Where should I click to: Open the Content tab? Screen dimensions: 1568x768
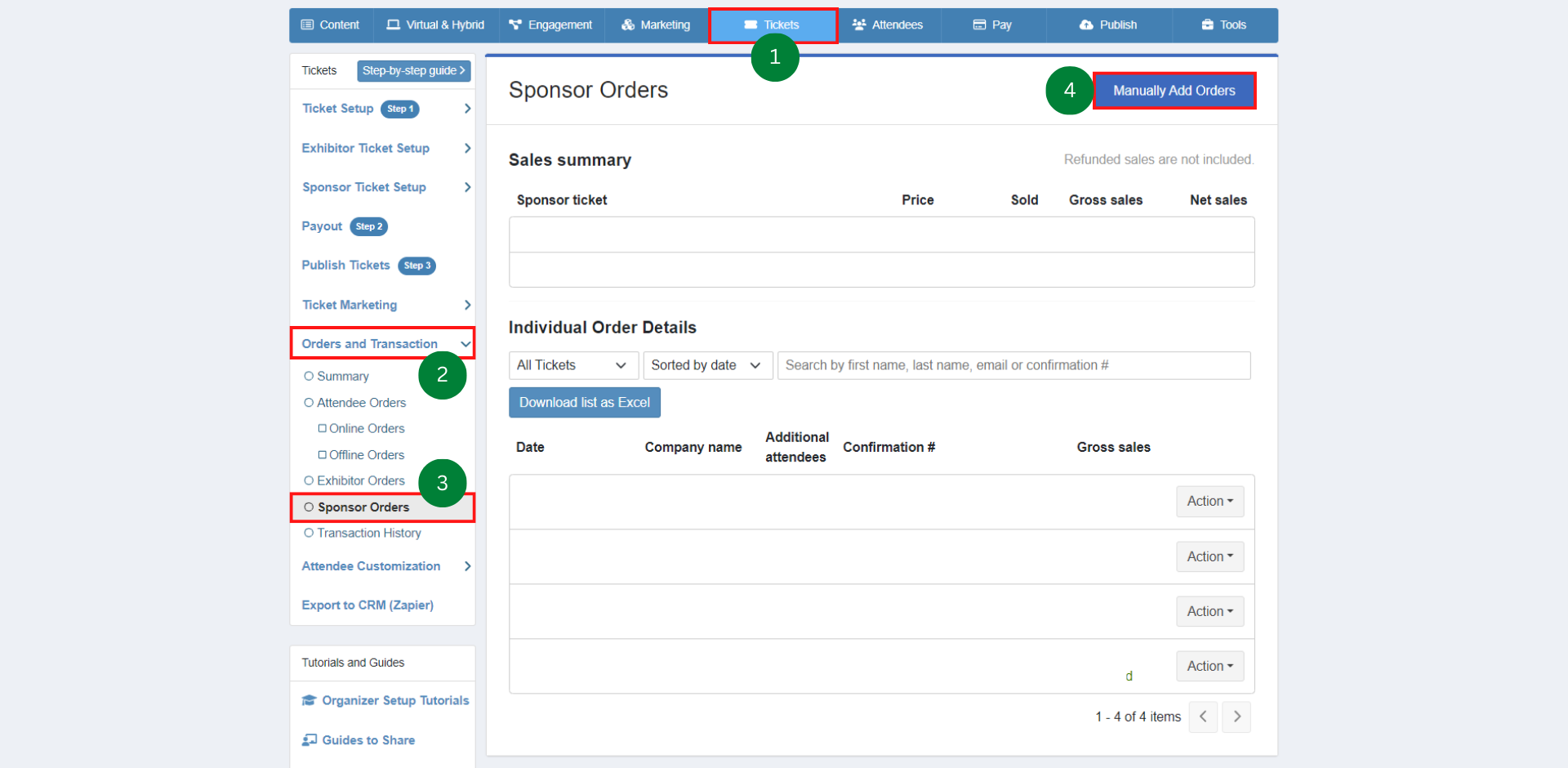[x=331, y=25]
